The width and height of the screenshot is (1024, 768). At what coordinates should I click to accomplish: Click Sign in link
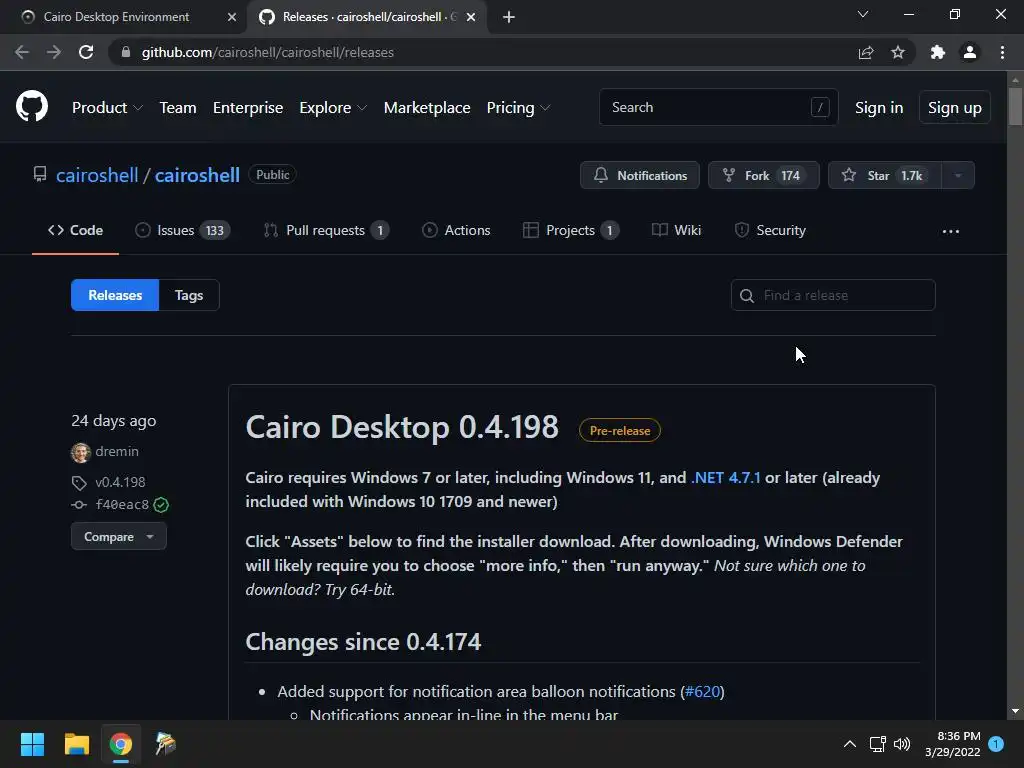879,108
